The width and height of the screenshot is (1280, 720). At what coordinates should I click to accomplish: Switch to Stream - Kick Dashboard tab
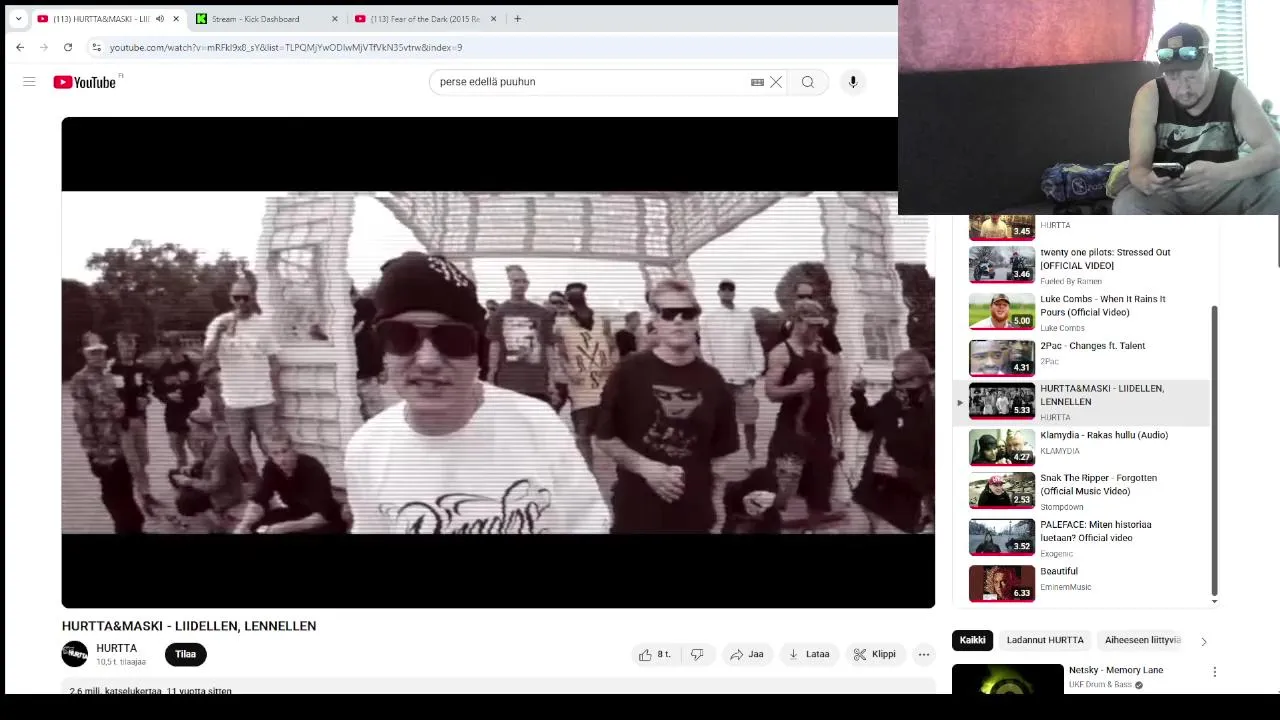256,19
